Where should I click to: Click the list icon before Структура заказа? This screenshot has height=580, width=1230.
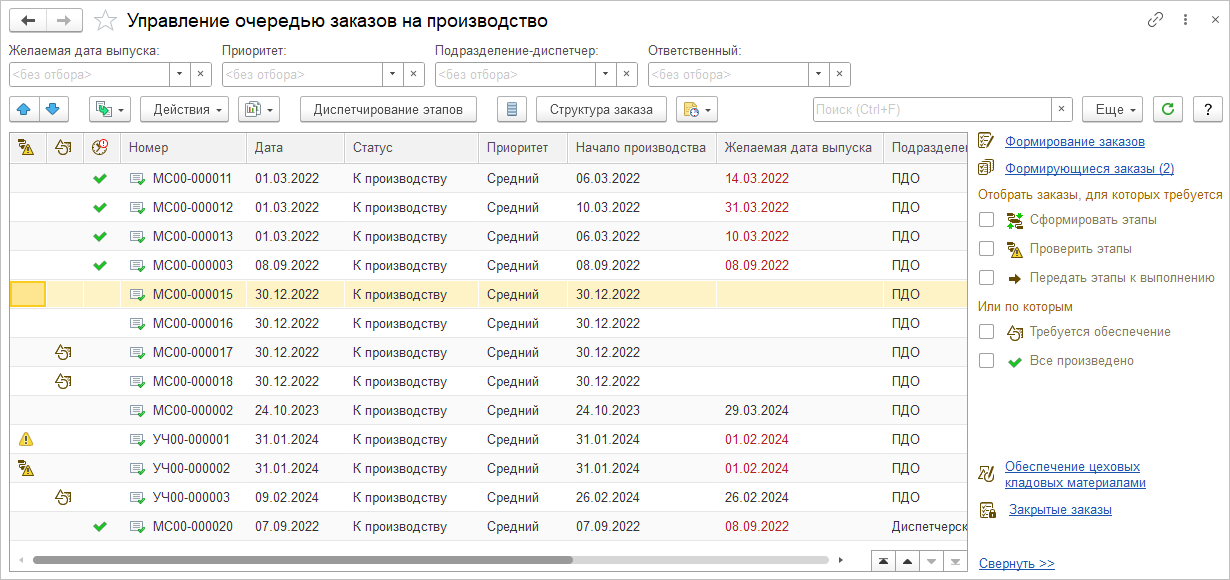511,109
